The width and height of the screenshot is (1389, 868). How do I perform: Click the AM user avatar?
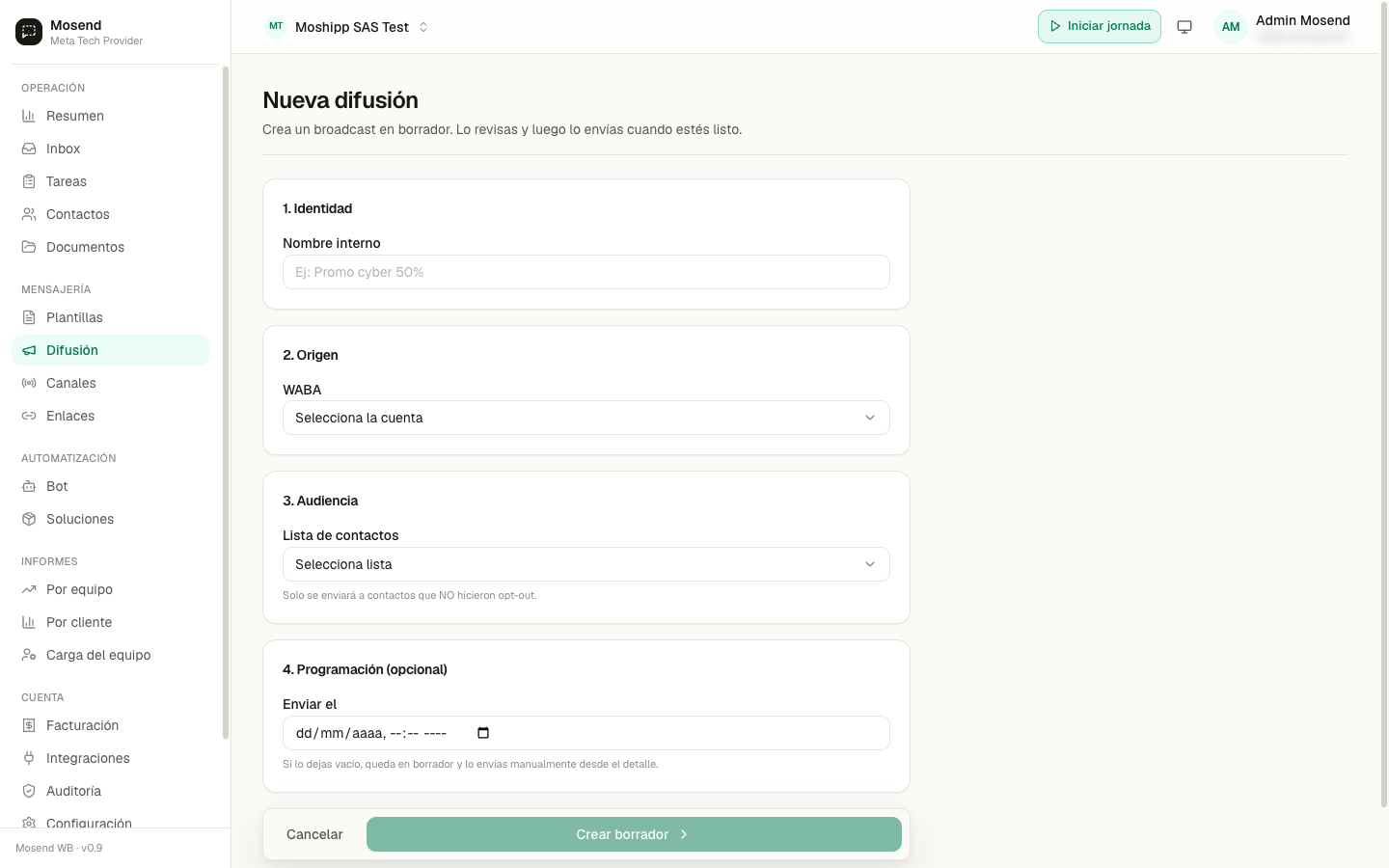tap(1231, 27)
